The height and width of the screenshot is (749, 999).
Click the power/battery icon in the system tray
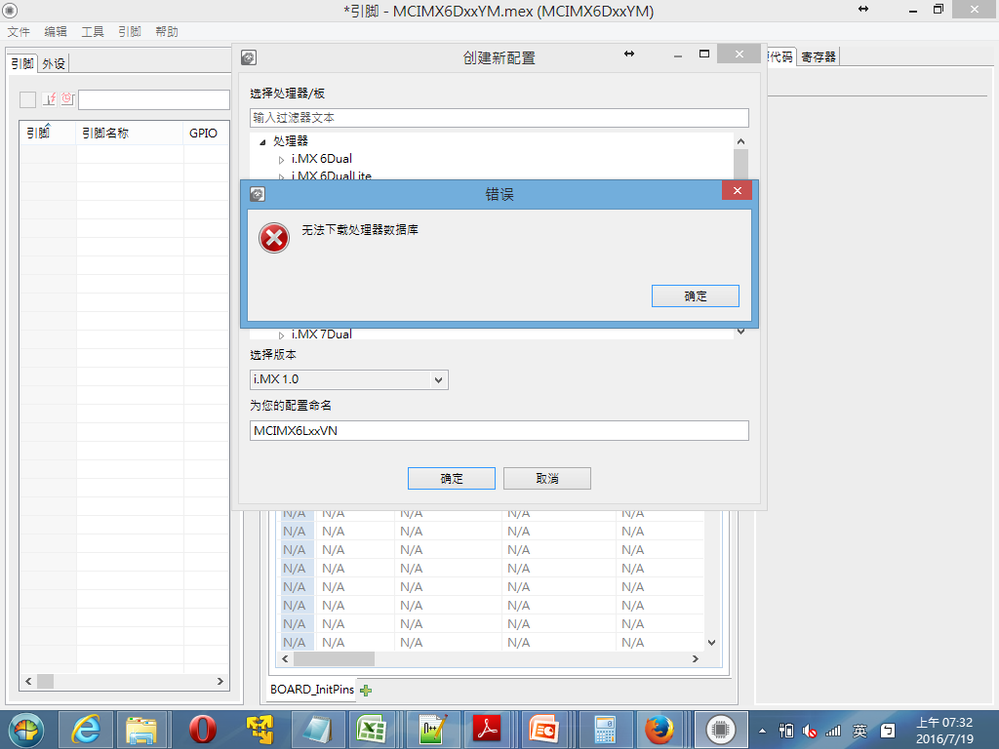click(x=786, y=731)
